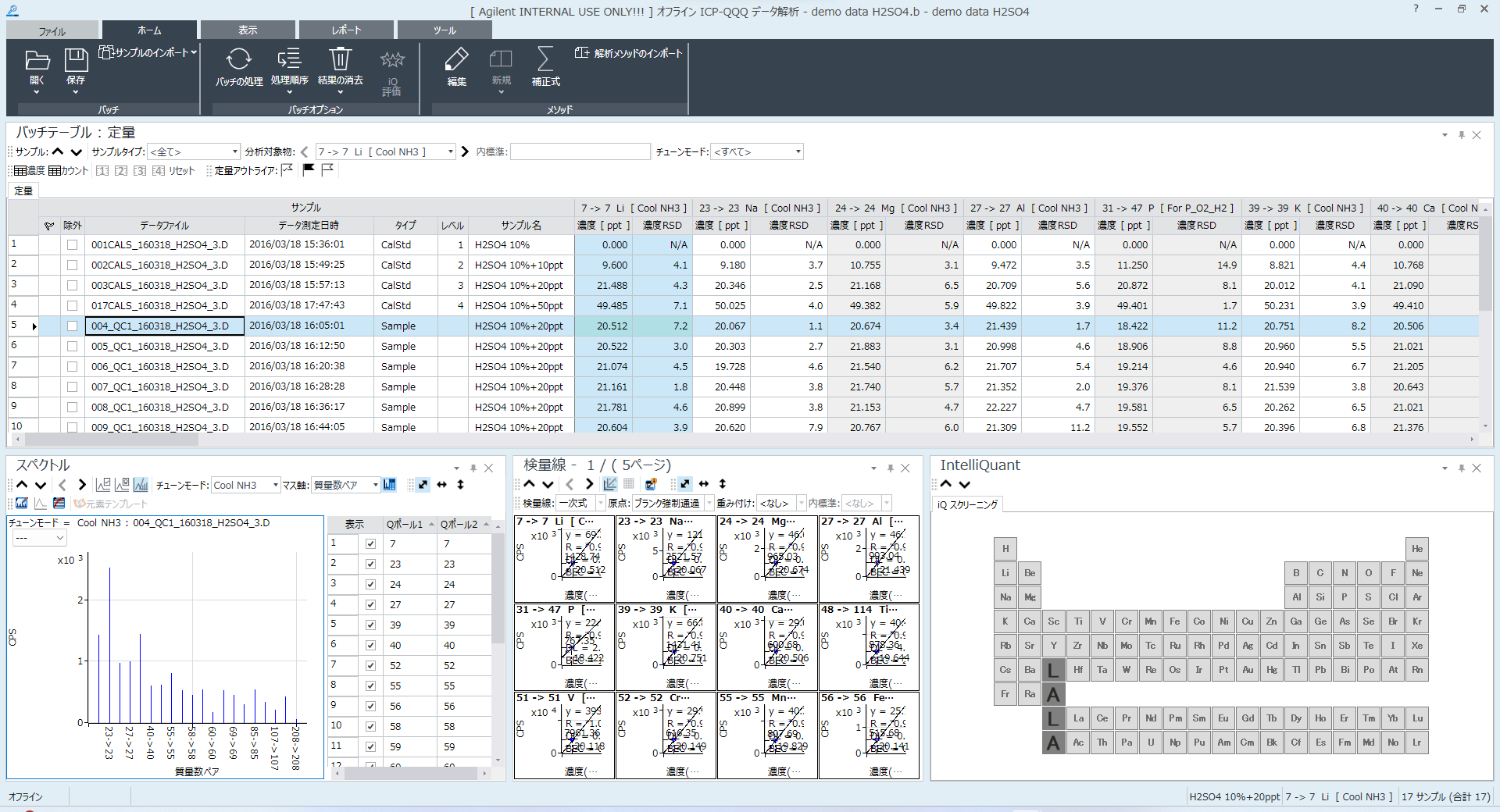Click the 内標準 input field
1500x812 pixels.
[580, 151]
